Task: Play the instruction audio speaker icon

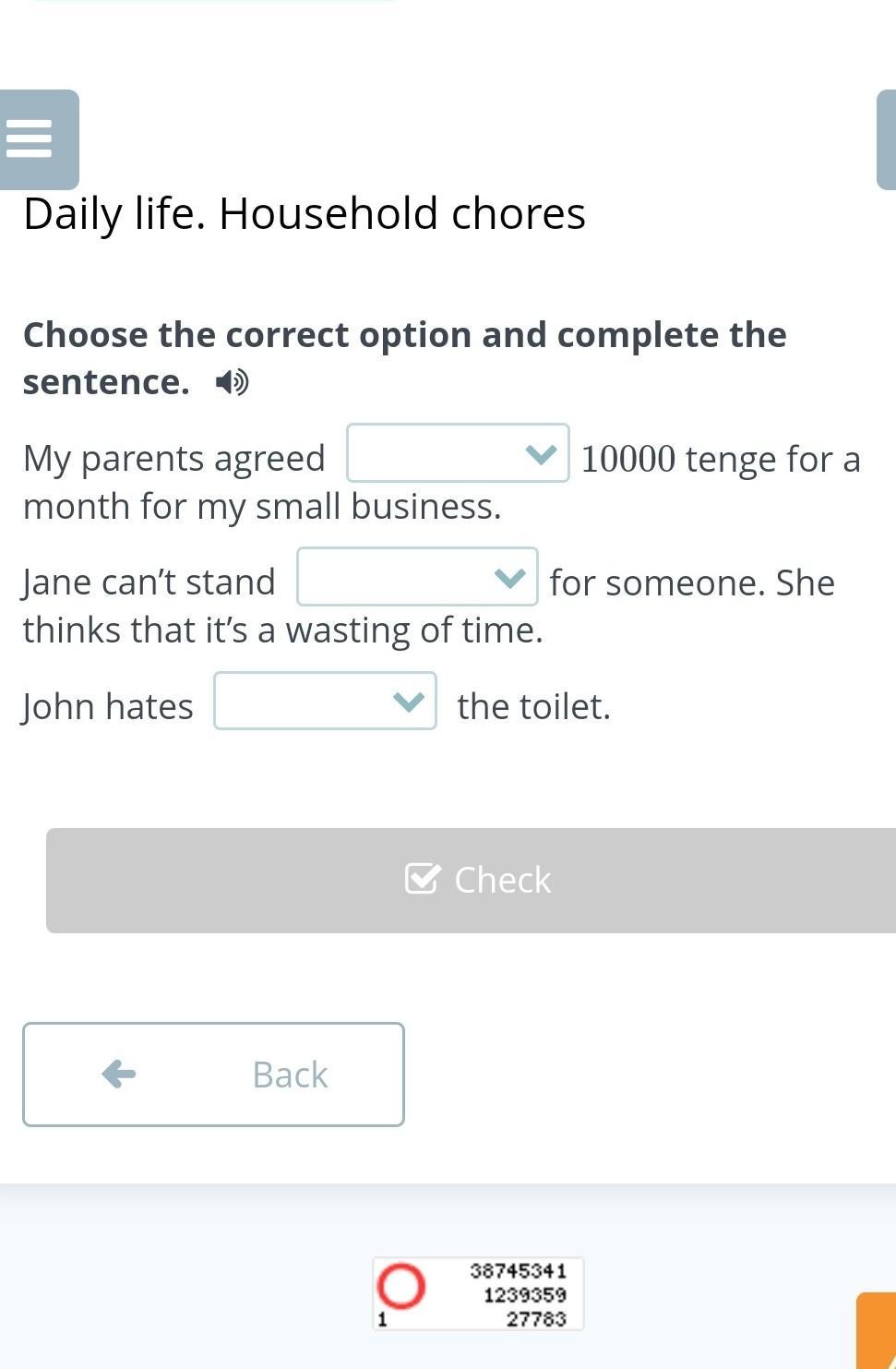Action: 232,381
